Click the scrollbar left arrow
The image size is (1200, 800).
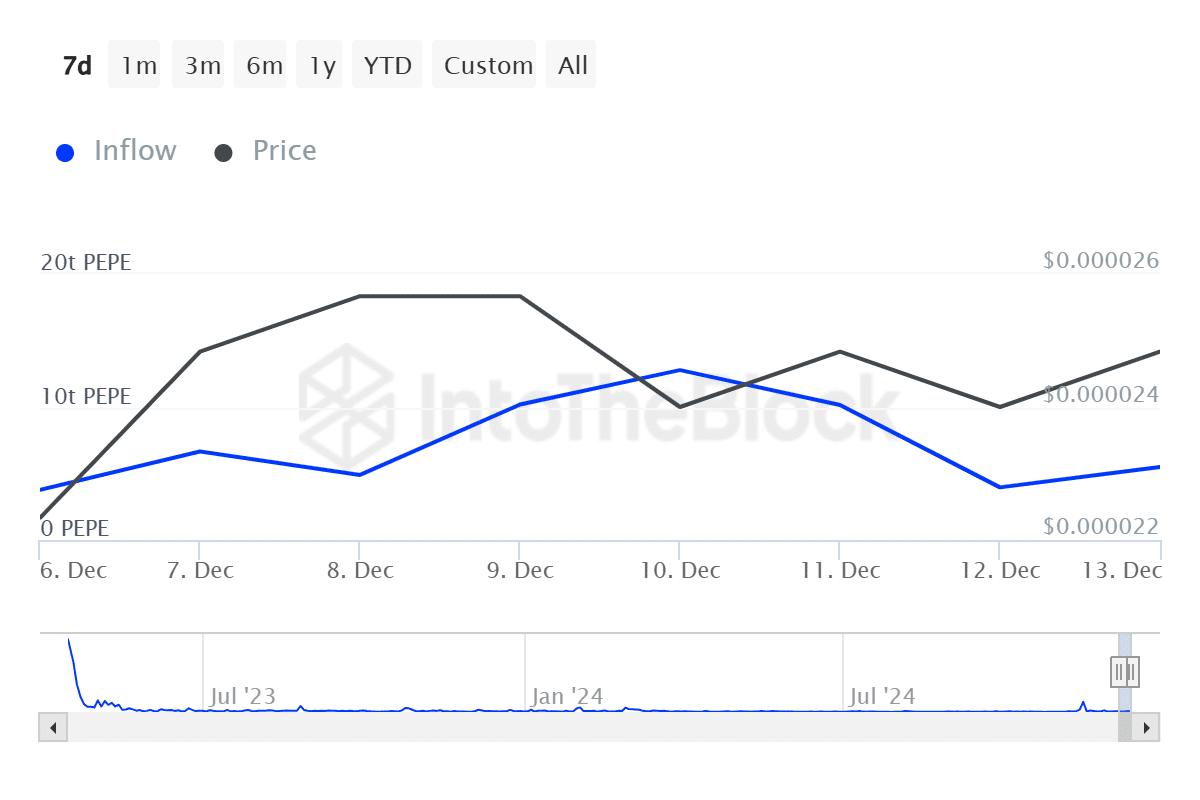coord(52,727)
